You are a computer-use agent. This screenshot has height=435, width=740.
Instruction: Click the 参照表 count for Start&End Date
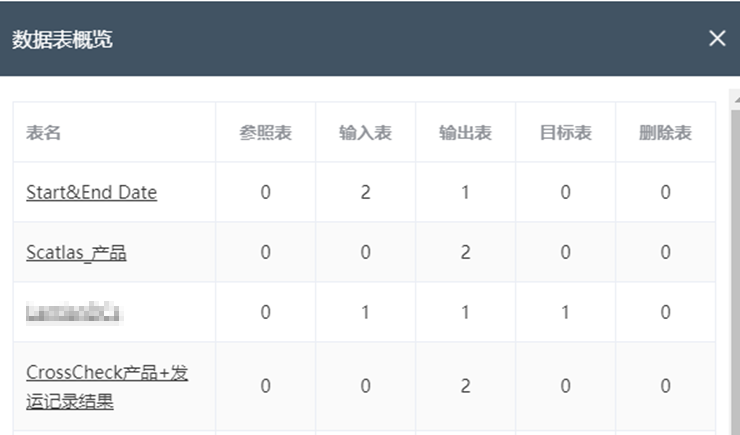click(265, 192)
